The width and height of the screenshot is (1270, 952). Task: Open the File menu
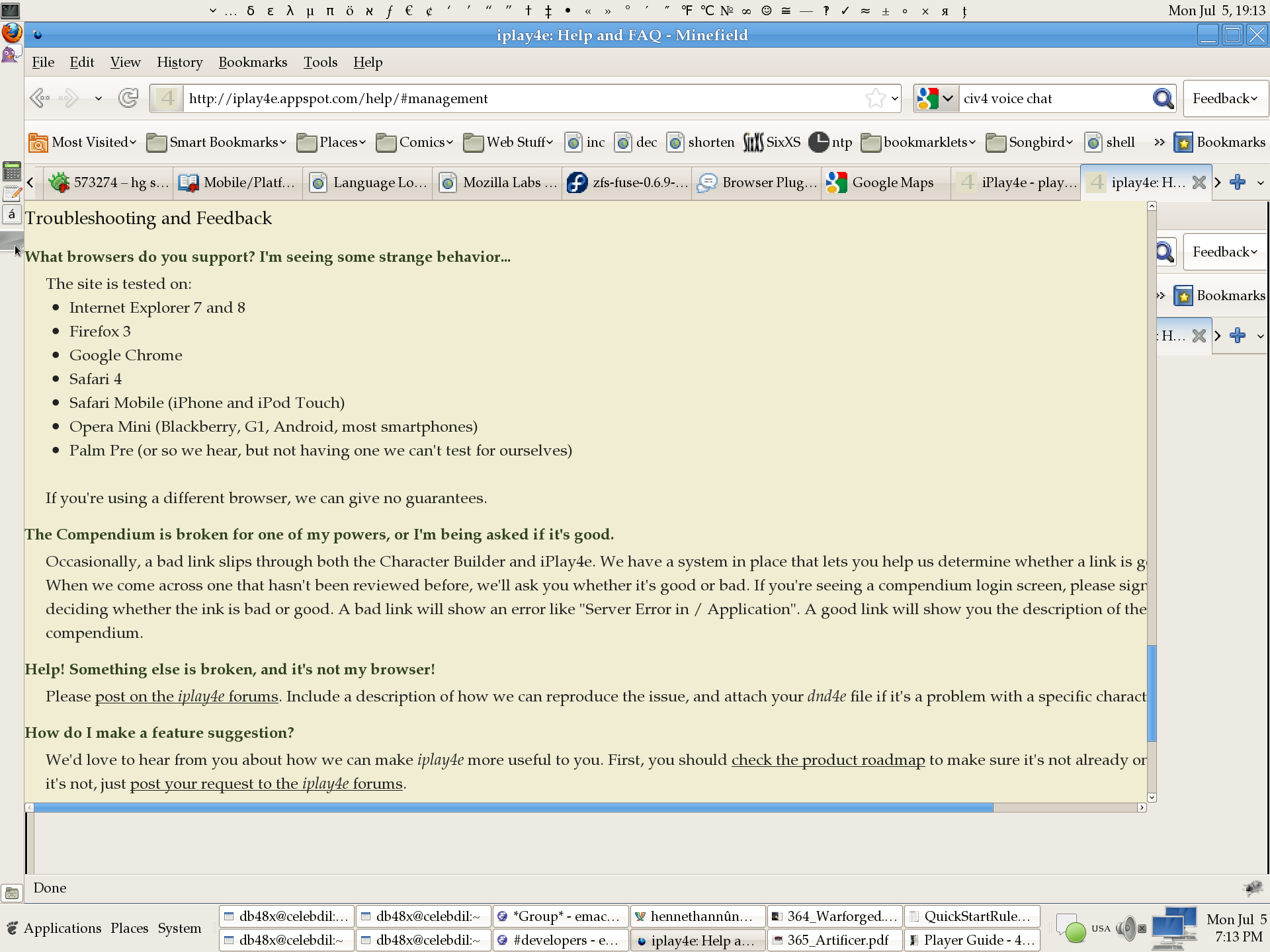[x=43, y=62]
